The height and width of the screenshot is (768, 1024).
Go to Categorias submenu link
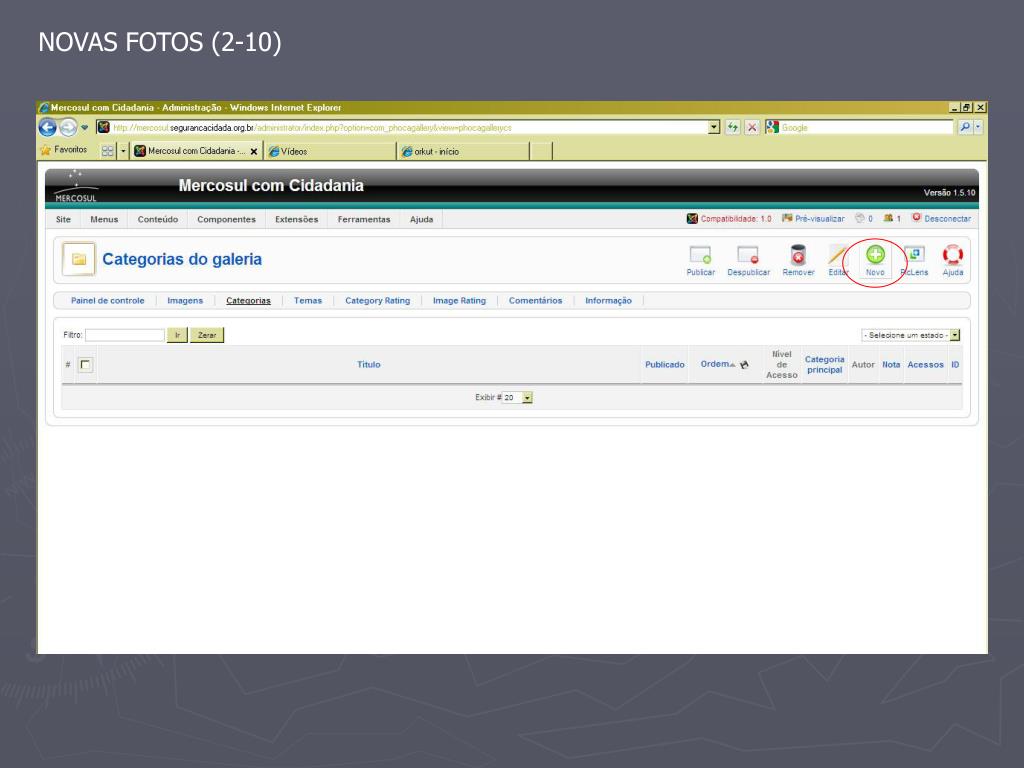coord(248,300)
